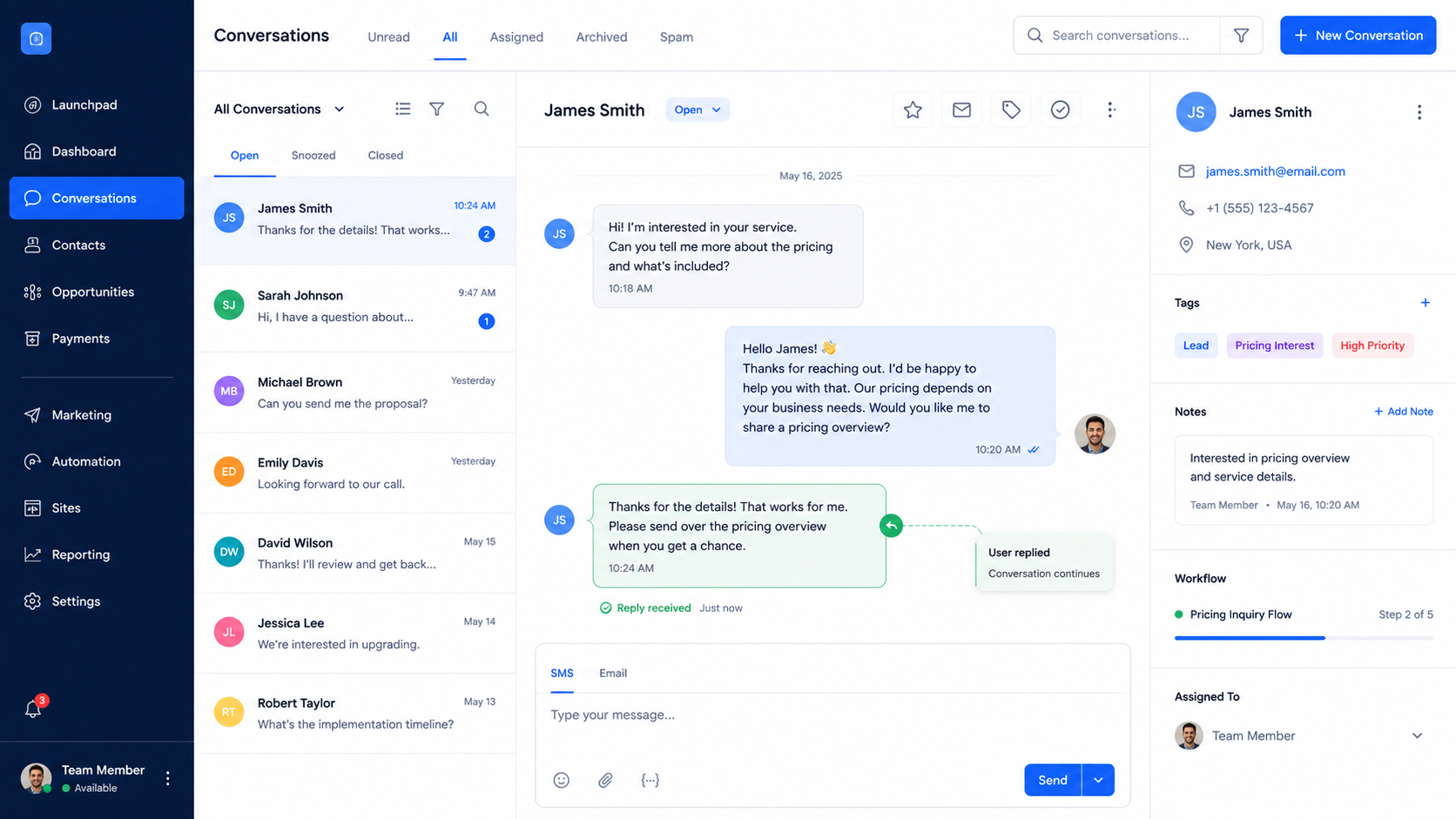The height and width of the screenshot is (819, 1456).
Task: Open the conversation header more options menu
Action: click(1110, 110)
